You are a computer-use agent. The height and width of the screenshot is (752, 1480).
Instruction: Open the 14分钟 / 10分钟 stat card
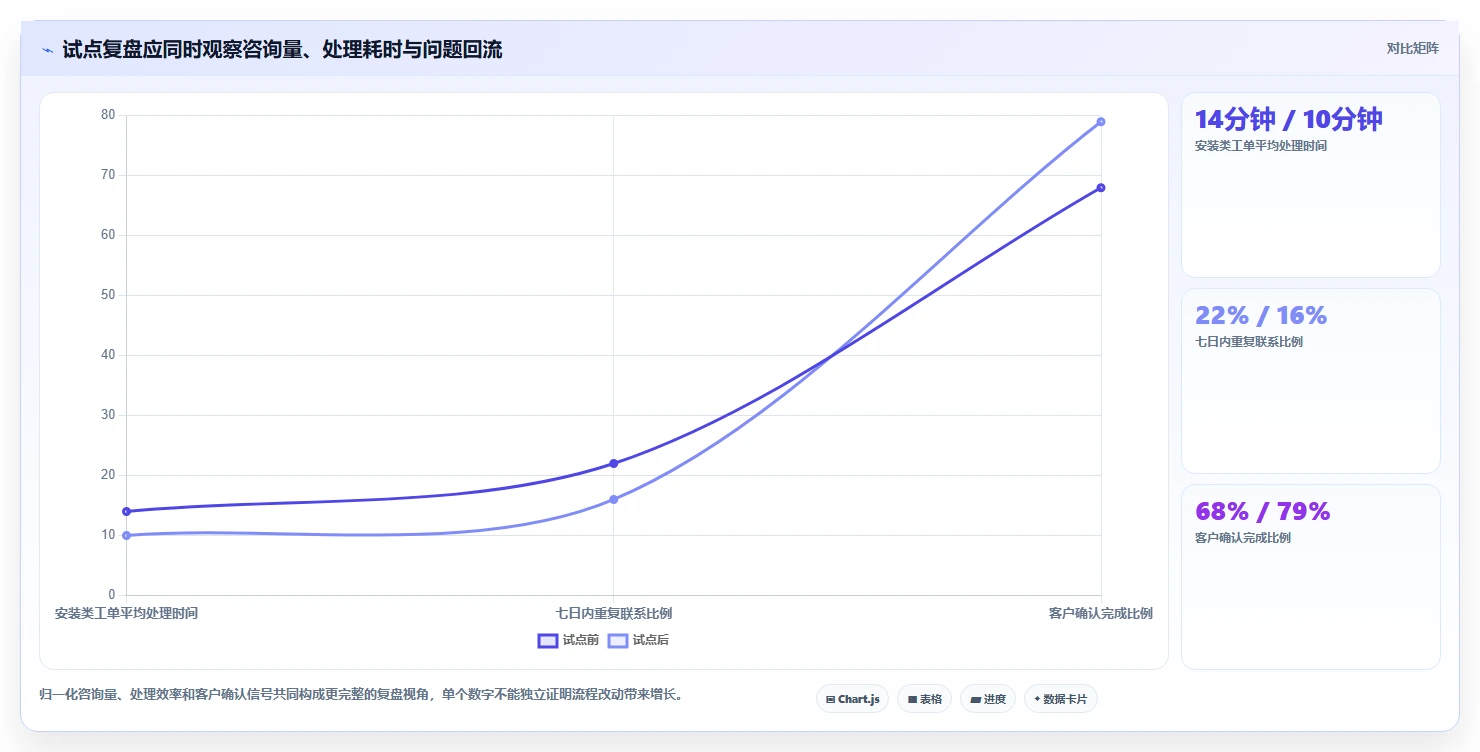point(1310,185)
